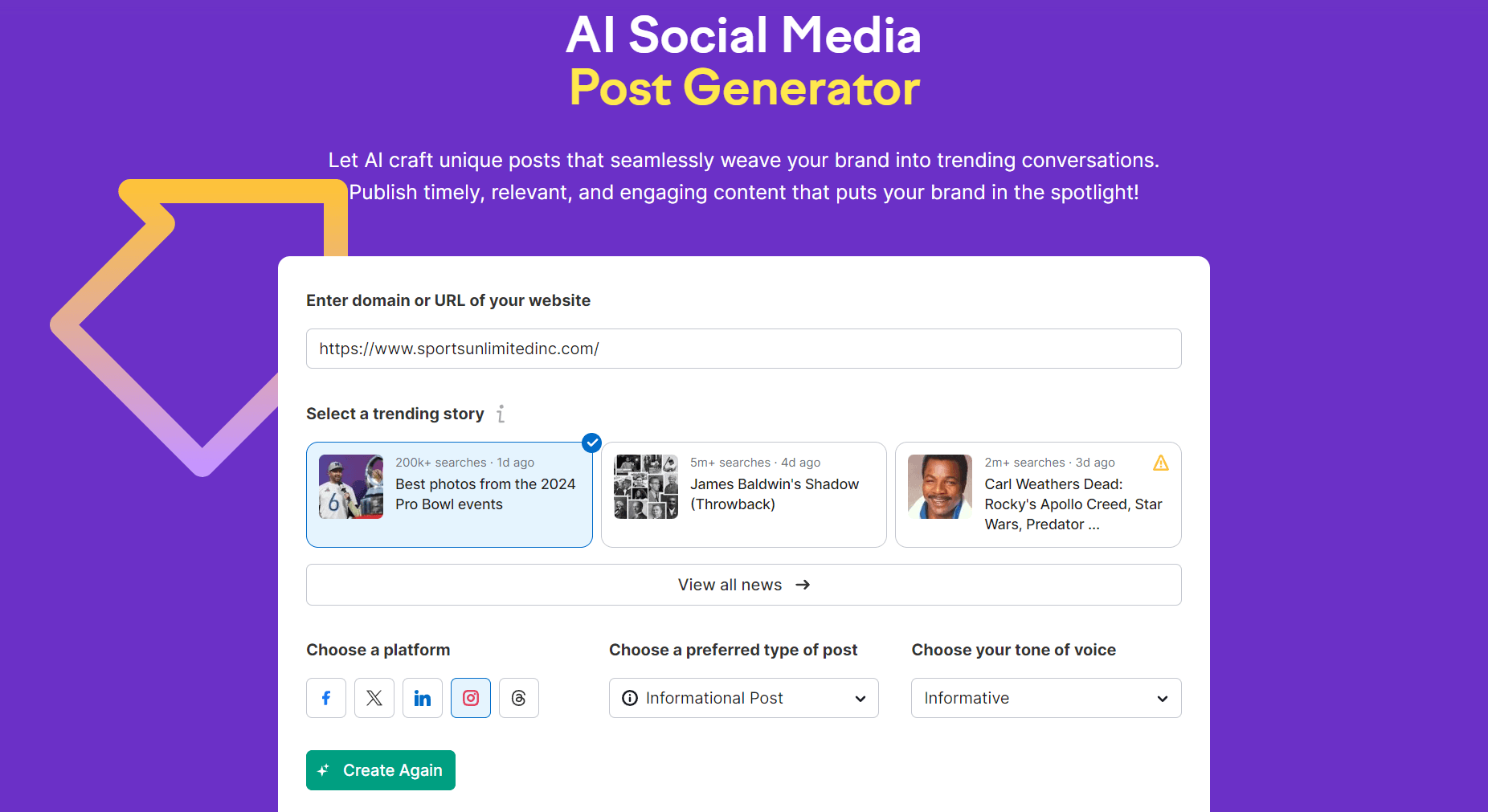Click the info icon inside the post type selector

click(630, 698)
